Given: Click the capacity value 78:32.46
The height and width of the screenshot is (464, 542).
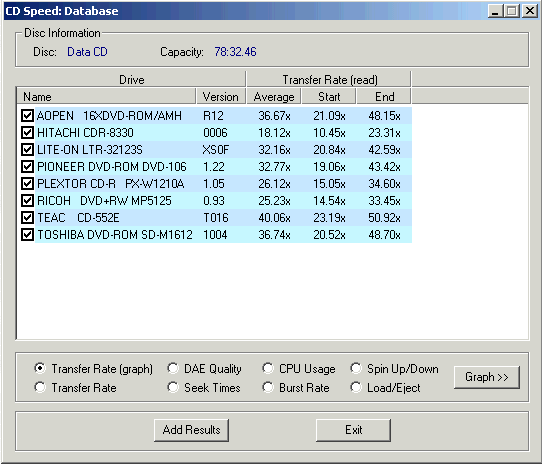Looking at the screenshot, I should 235,52.
